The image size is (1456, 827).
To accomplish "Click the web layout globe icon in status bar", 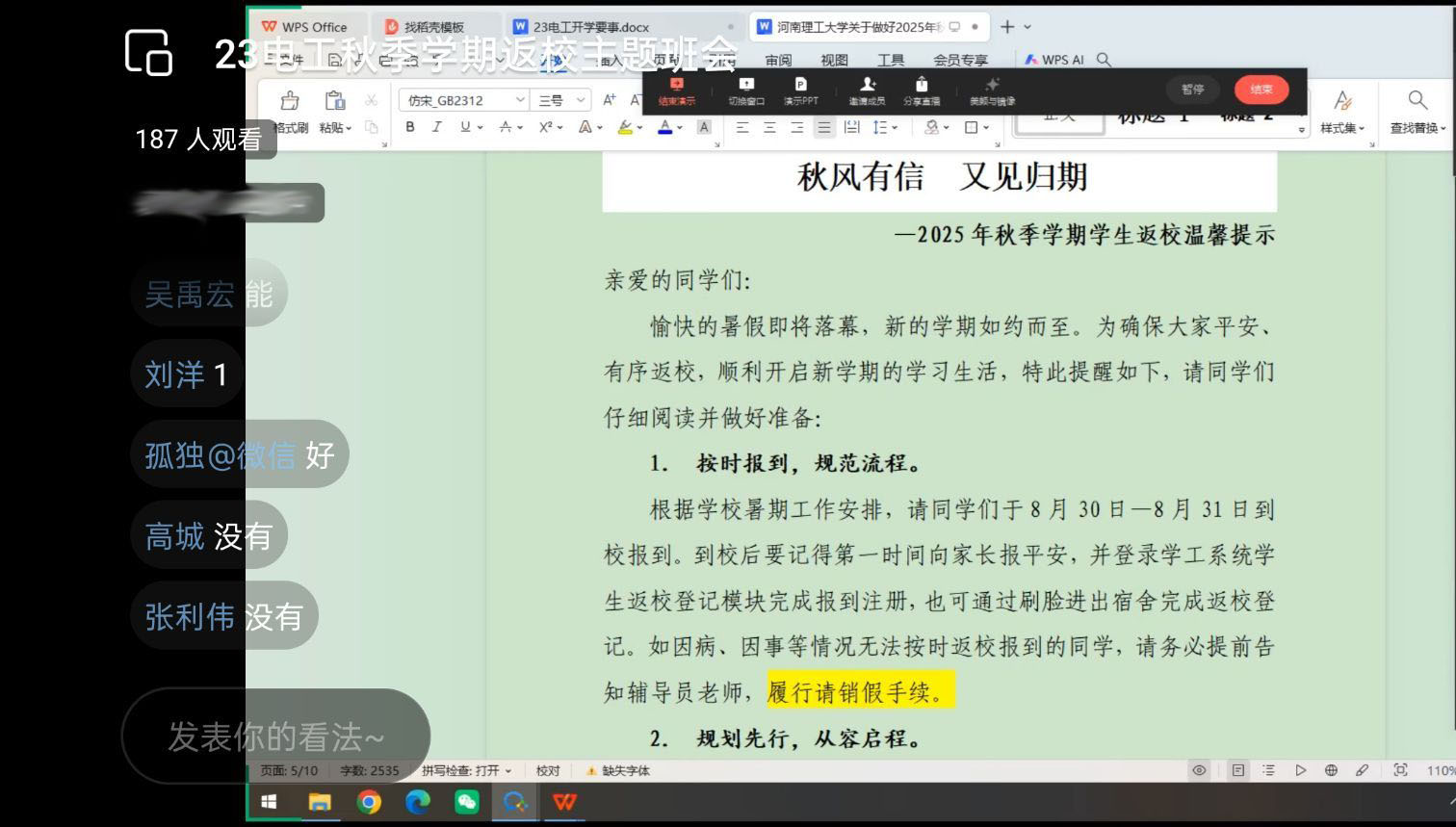I will tap(1331, 770).
